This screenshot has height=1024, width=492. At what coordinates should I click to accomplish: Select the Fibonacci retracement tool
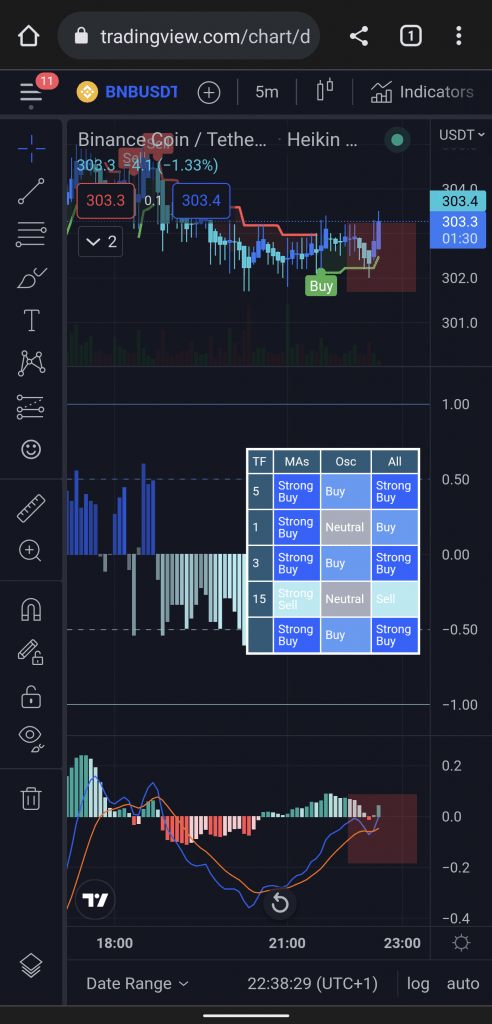click(31, 234)
